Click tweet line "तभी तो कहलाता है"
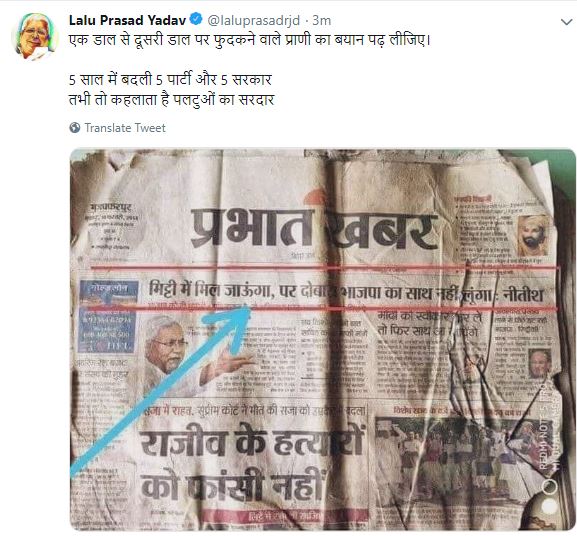Viewport: 577px width, 536px height. (x=171, y=100)
